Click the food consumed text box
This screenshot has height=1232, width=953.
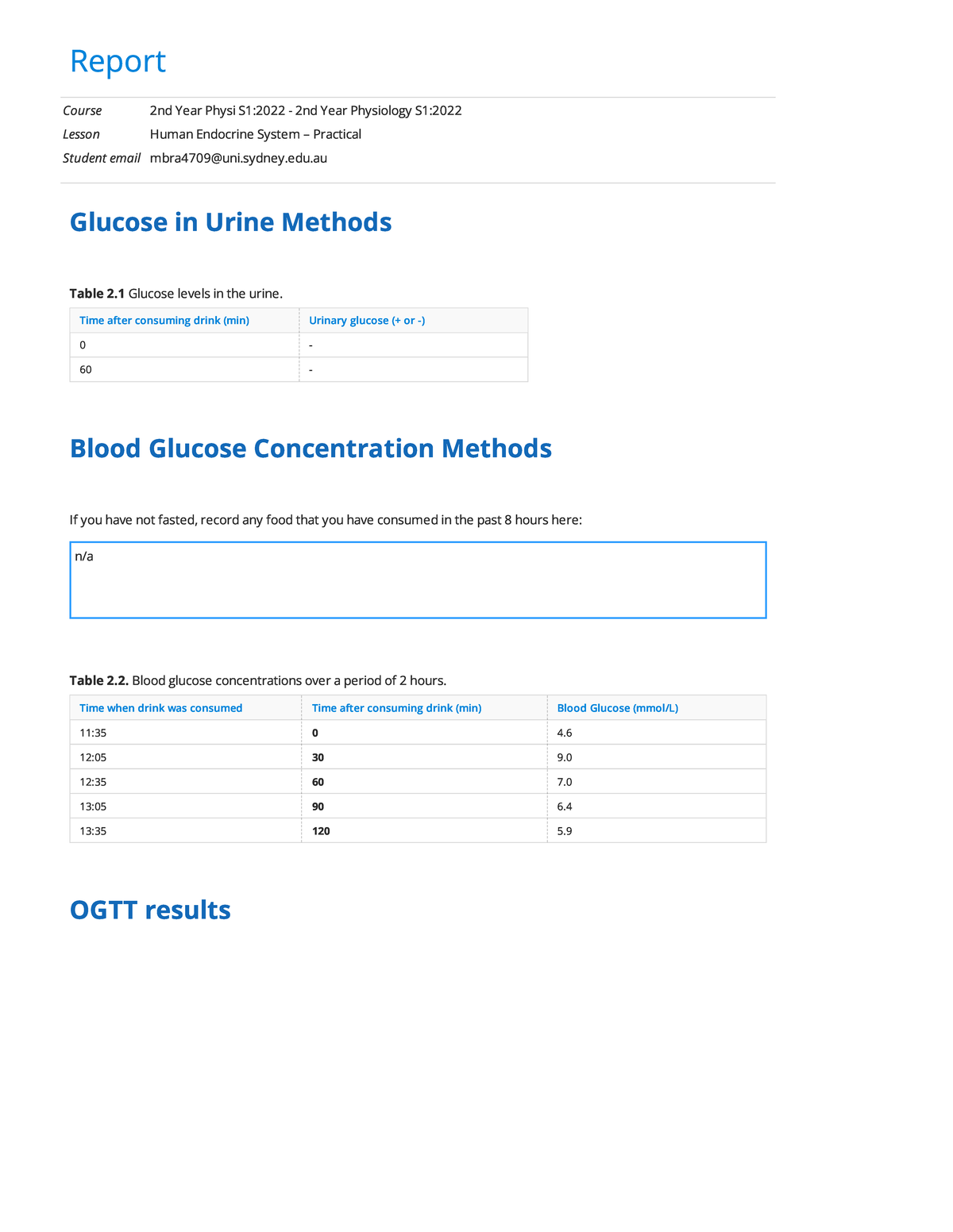418,580
